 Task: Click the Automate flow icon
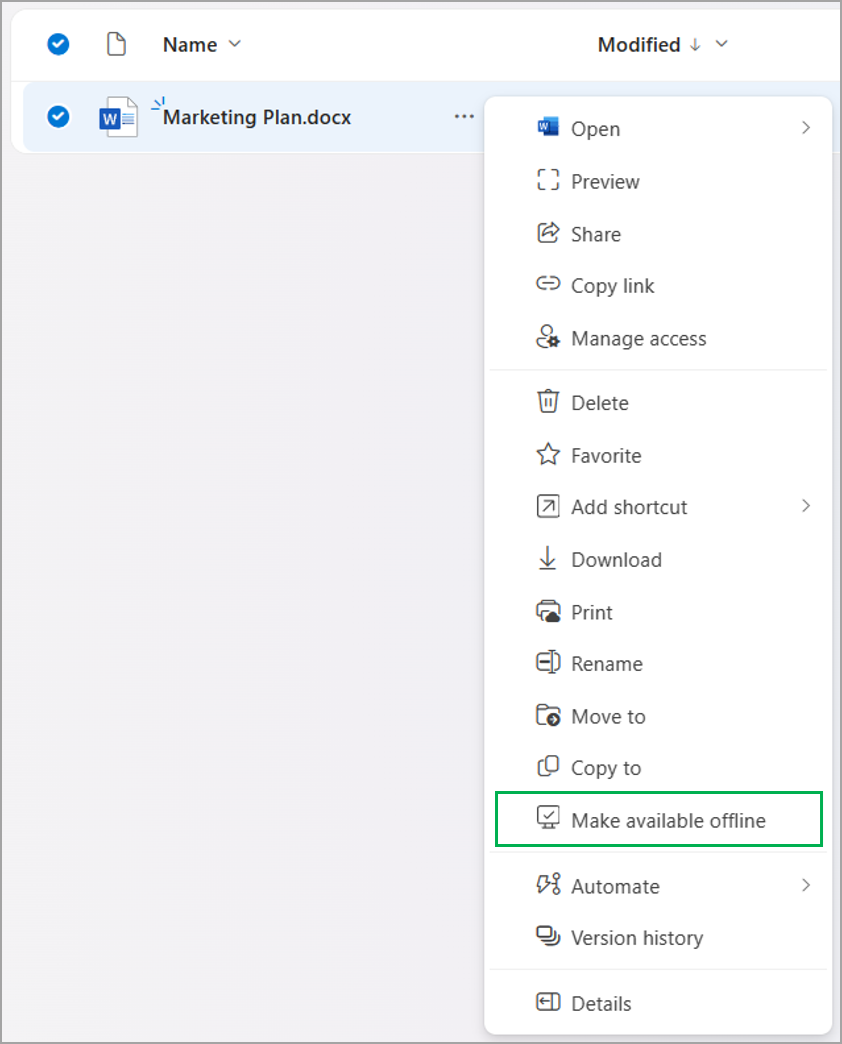[548, 884]
